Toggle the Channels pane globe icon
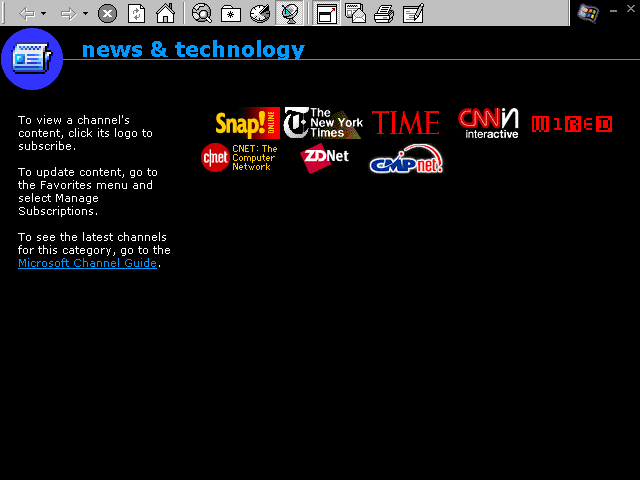Viewport: 640px width, 480px height. click(289, 13)
